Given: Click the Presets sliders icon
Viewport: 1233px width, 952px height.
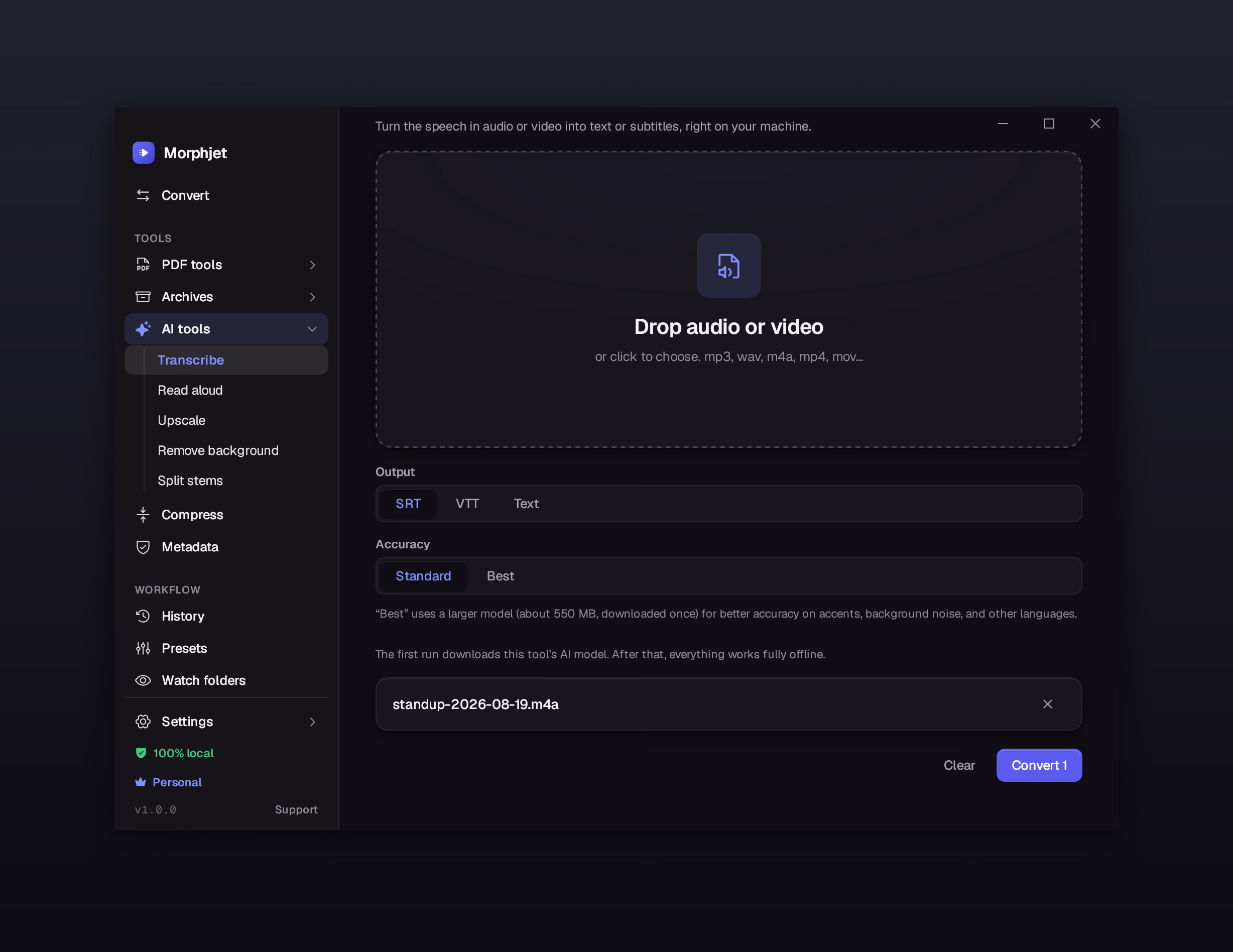Looking at the screenshot, I should coord(143,648).
